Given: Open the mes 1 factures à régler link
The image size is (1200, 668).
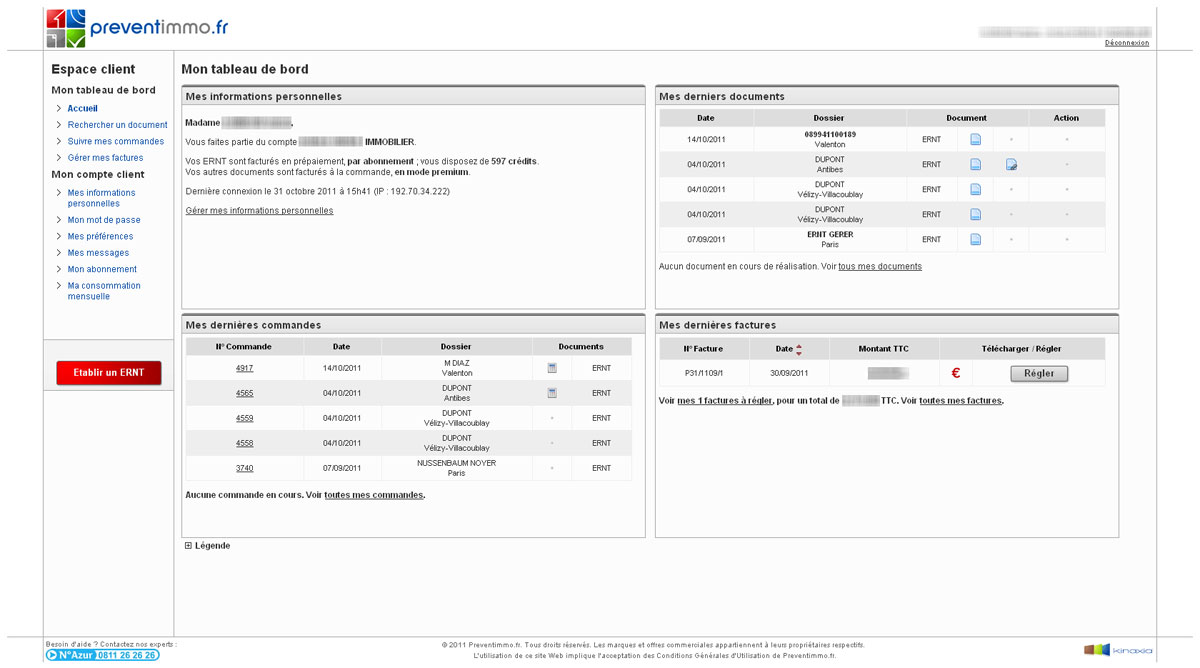Looking at the screenshot, I should coord(725,401).
